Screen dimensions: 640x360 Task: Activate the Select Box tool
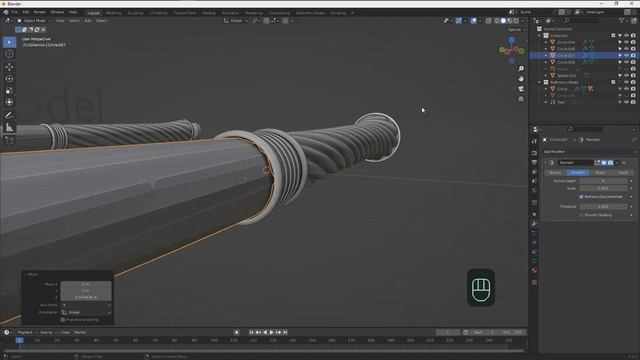(9, 42)
